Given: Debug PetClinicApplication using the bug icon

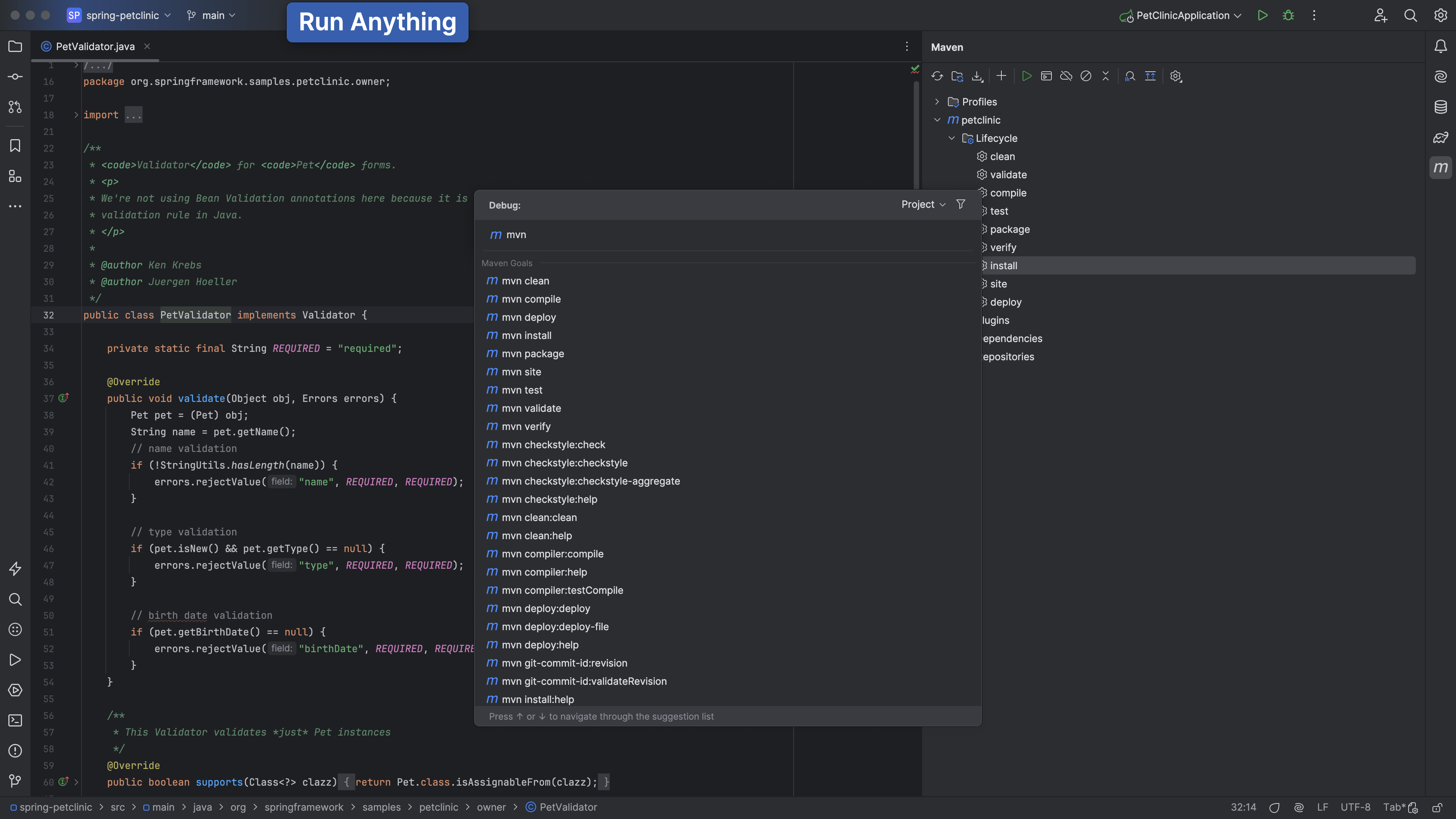Looking at the screenshot, I should (1288, 15).
